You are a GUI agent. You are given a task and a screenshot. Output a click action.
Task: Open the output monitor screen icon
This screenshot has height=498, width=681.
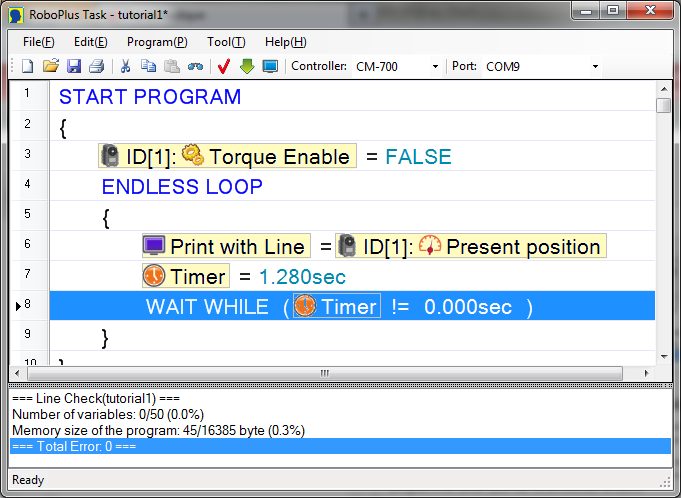[x=270, y=67]
